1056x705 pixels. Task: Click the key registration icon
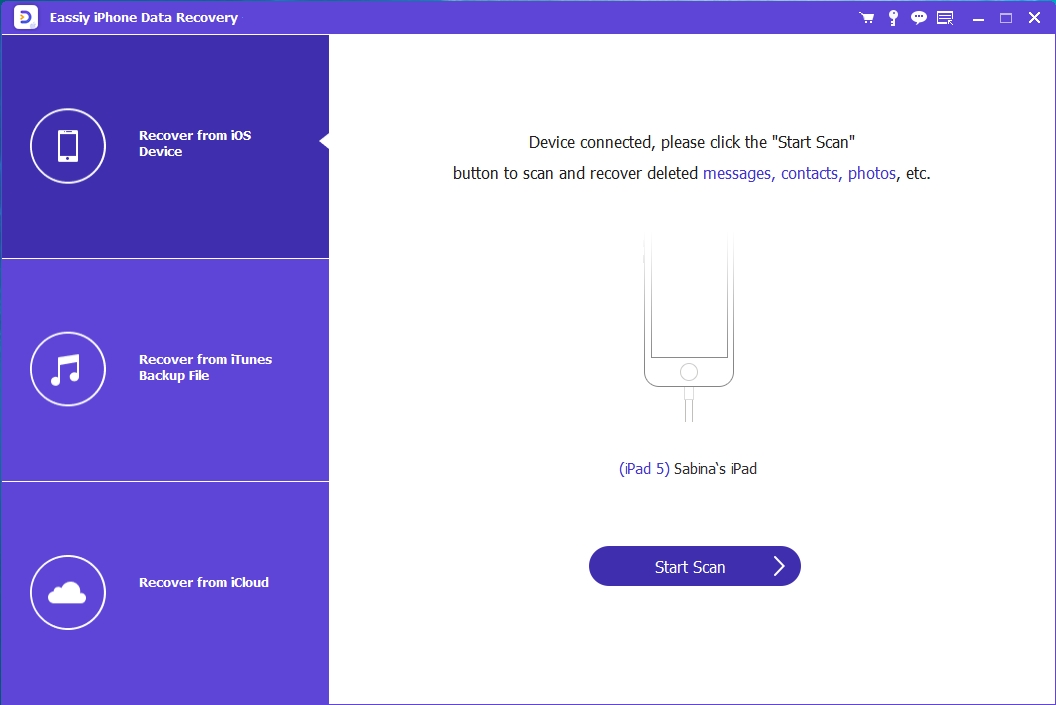(892, 17)
